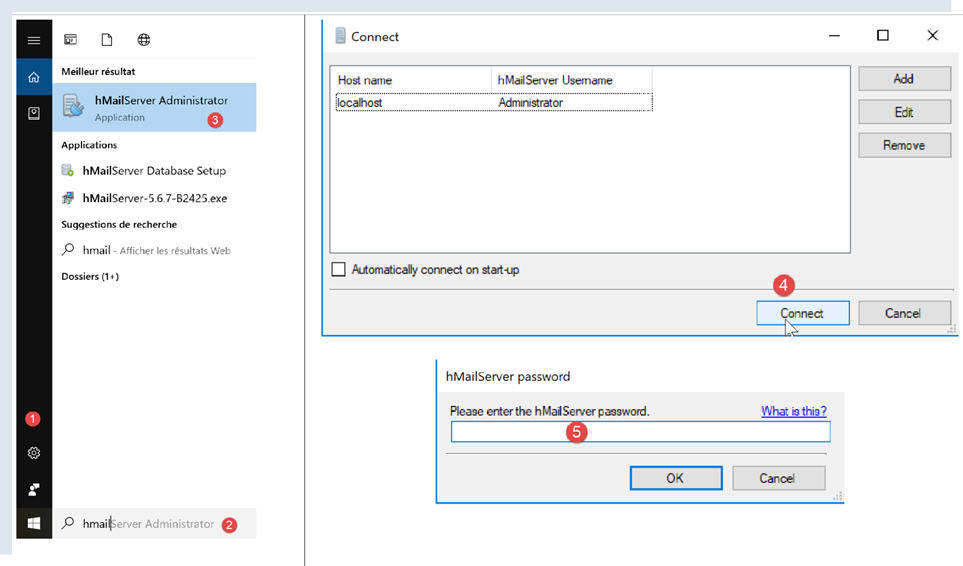
Task: Choose the hmail web search suggestion
Action: 150,250
